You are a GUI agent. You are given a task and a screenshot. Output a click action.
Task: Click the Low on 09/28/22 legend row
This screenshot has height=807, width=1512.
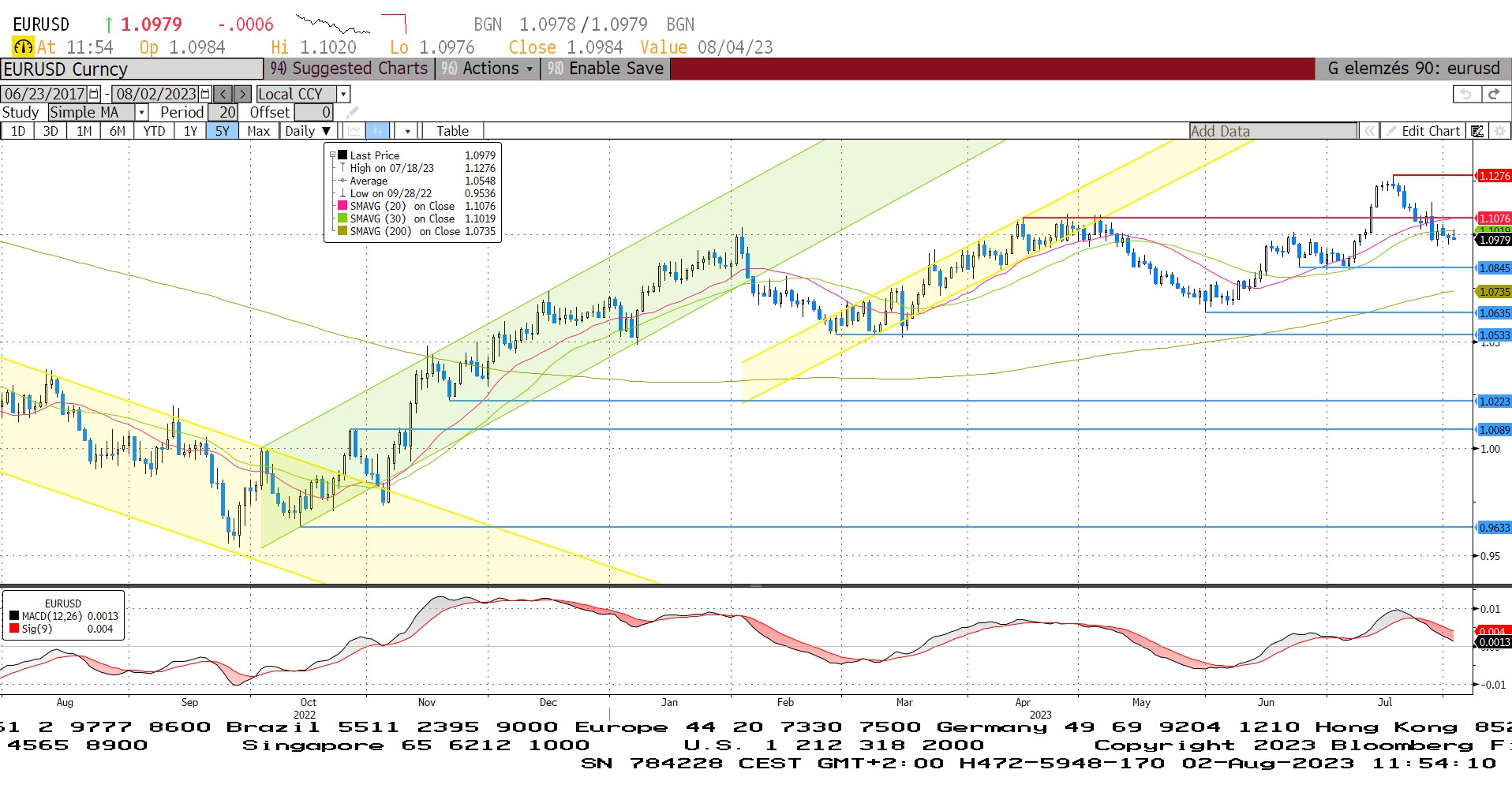pos(417,193)
